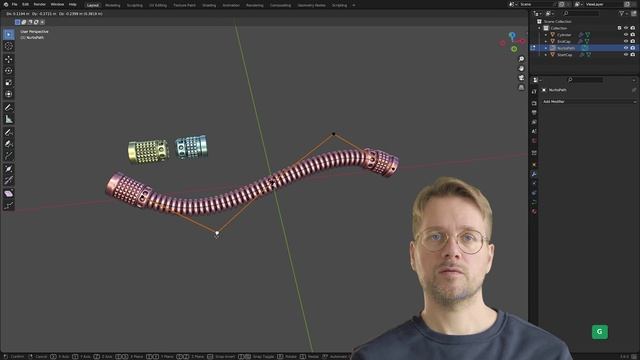Viewport: 640px width, 360px height.
Task: Open the Render properties tab
Action: tap(534, 103)
